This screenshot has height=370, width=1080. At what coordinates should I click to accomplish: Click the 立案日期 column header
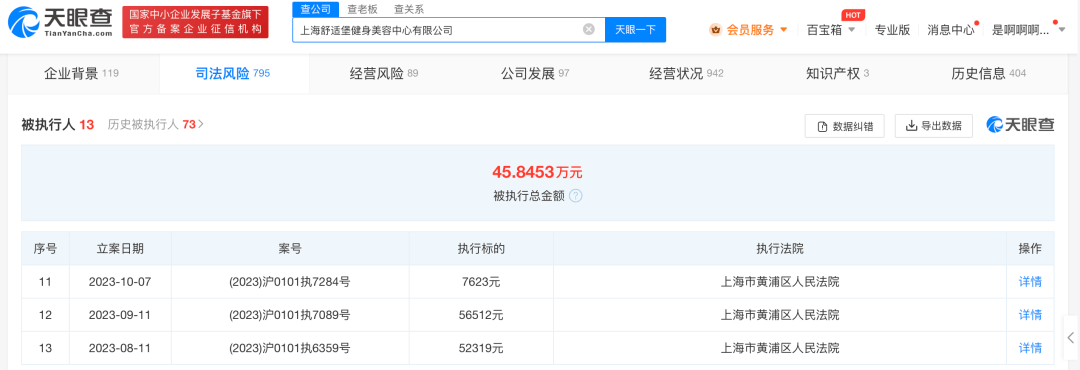(x=120, y=249)
